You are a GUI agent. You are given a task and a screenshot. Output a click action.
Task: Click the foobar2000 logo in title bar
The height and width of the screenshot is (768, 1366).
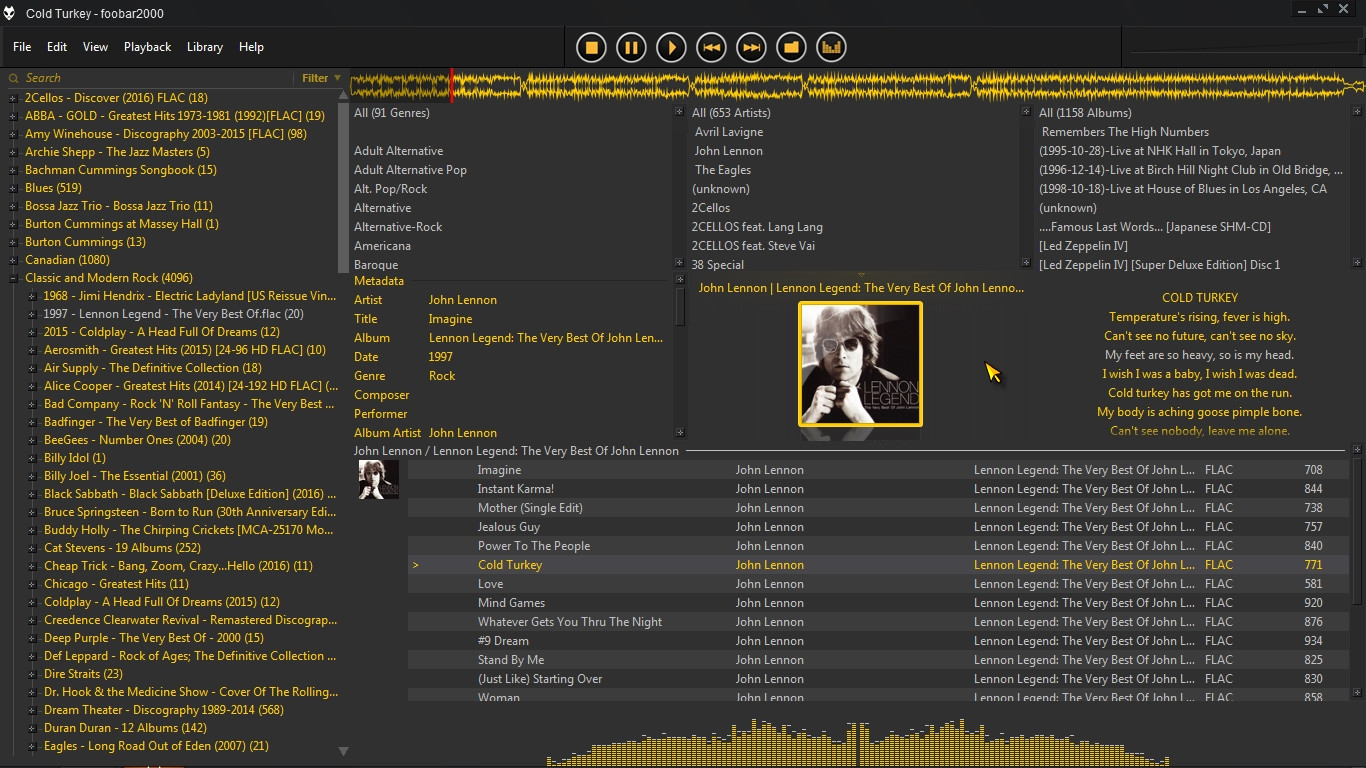(10, 13)
